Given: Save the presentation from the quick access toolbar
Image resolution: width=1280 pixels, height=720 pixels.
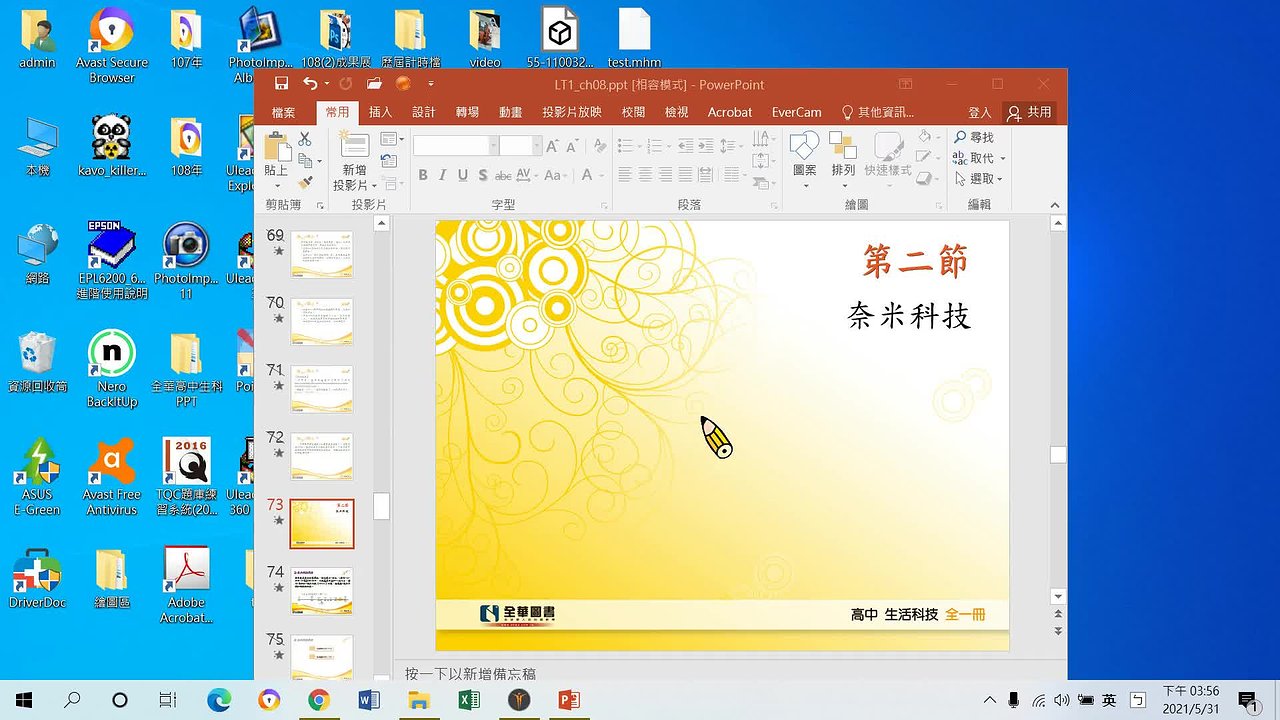Looking at the screenshot, I should coord(281,84).
